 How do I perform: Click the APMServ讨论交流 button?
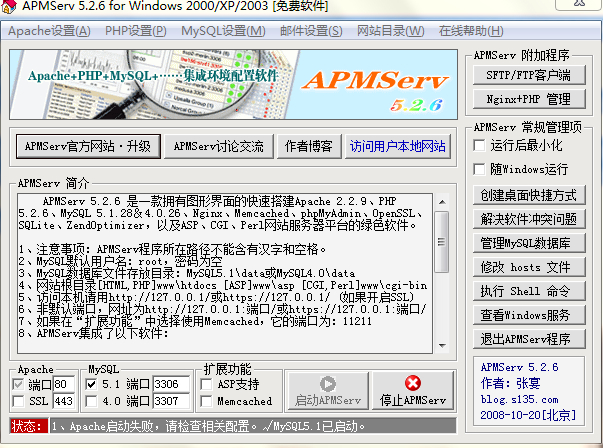tap(218, 146)
